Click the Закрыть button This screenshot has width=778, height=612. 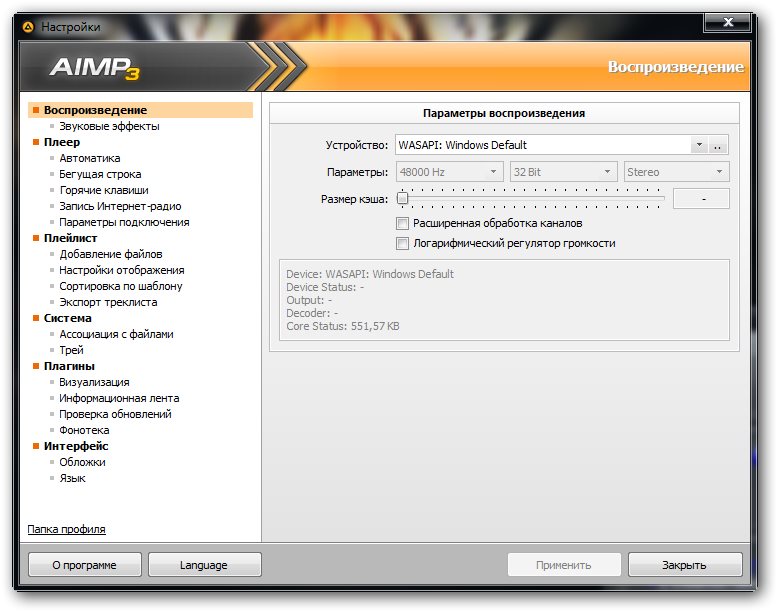[x=684, y=565]
